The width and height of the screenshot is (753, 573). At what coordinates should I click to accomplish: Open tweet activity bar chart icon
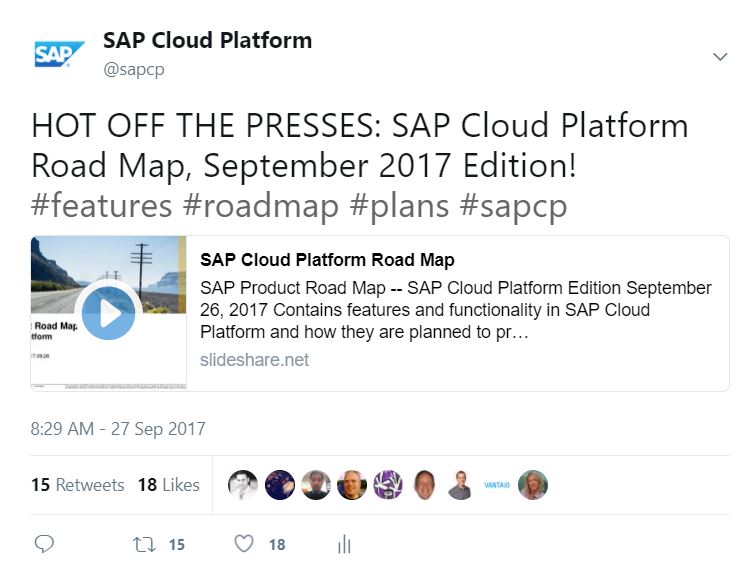point(344,544)
